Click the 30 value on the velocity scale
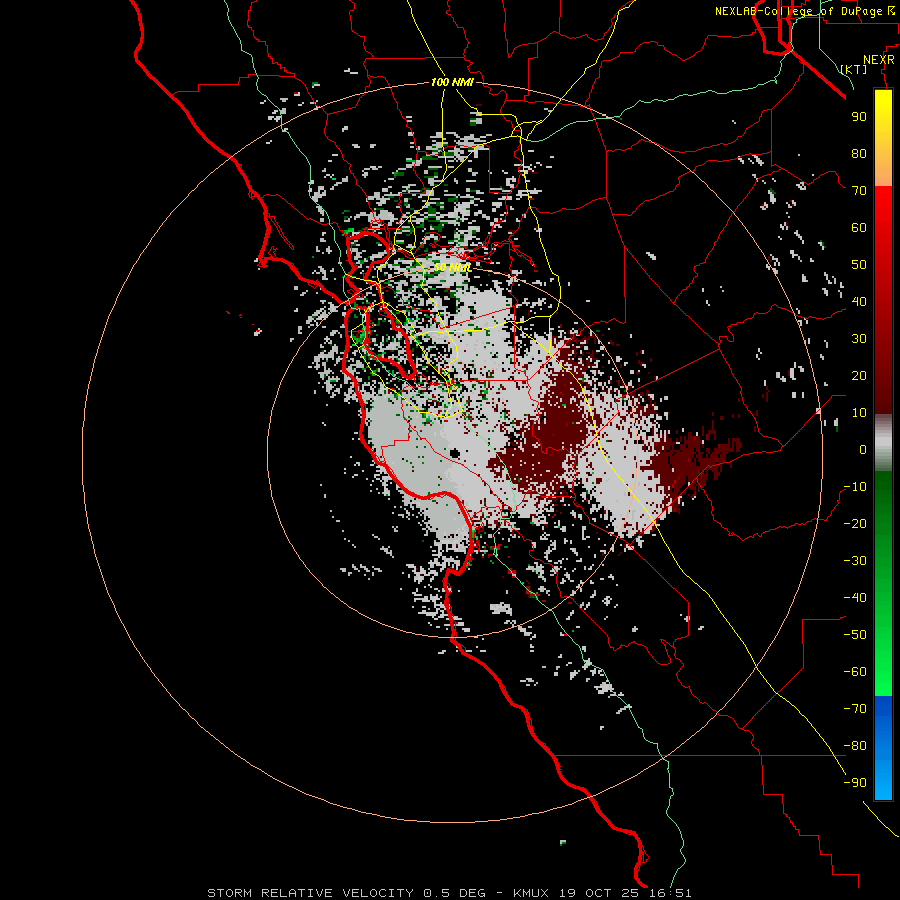900x900 pixels. pyautogui.click(x=859, y=339)
